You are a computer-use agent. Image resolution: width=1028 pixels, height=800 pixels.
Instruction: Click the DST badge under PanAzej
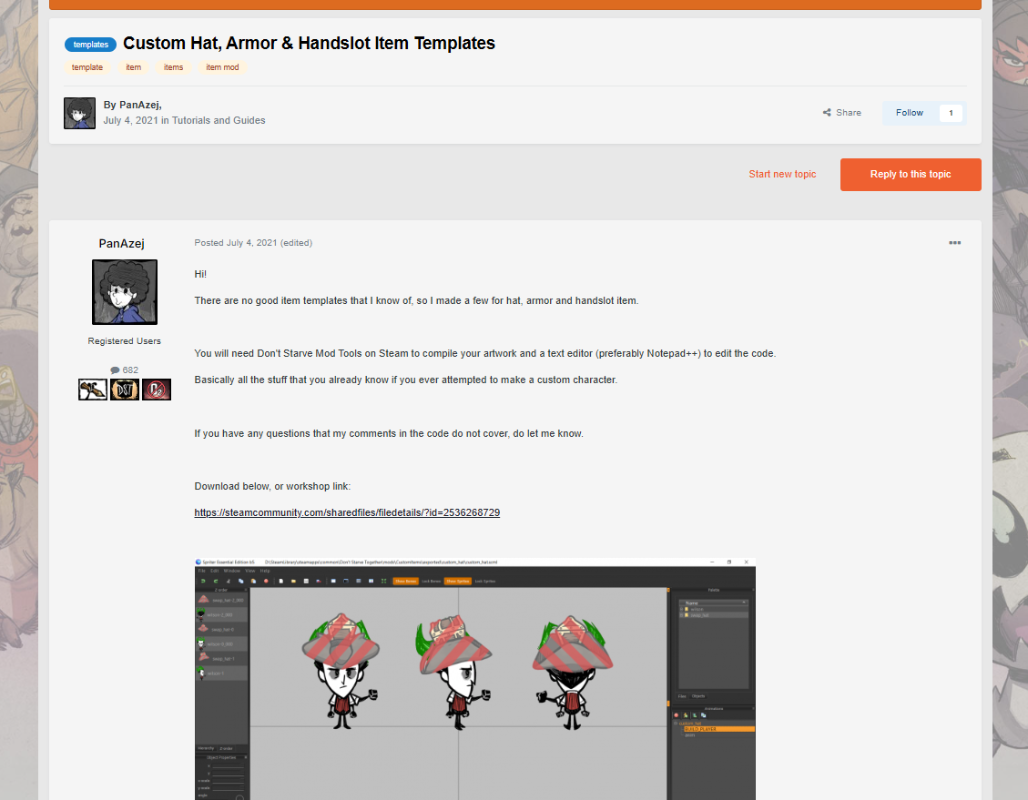(125, 390)
